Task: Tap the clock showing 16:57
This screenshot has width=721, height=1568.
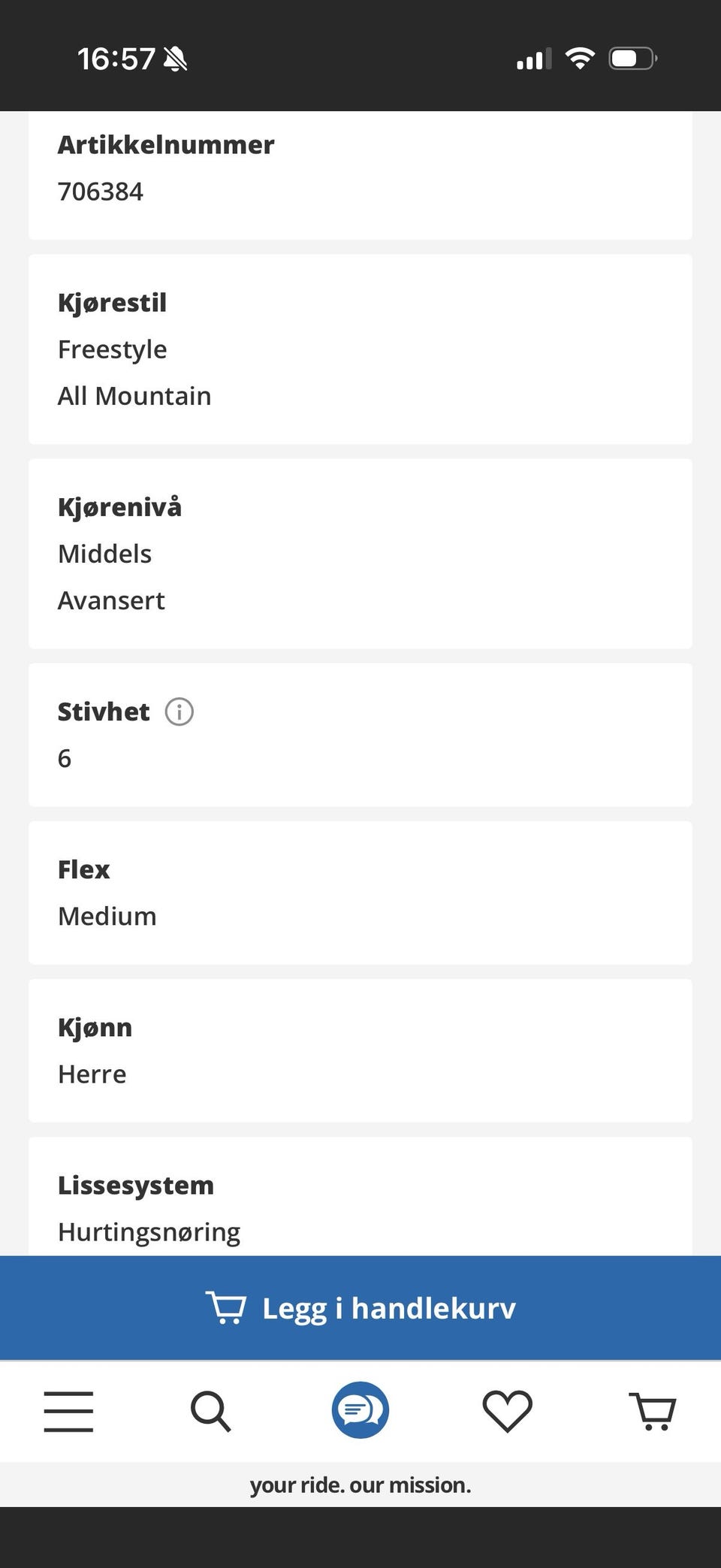Action: [116, 59]
